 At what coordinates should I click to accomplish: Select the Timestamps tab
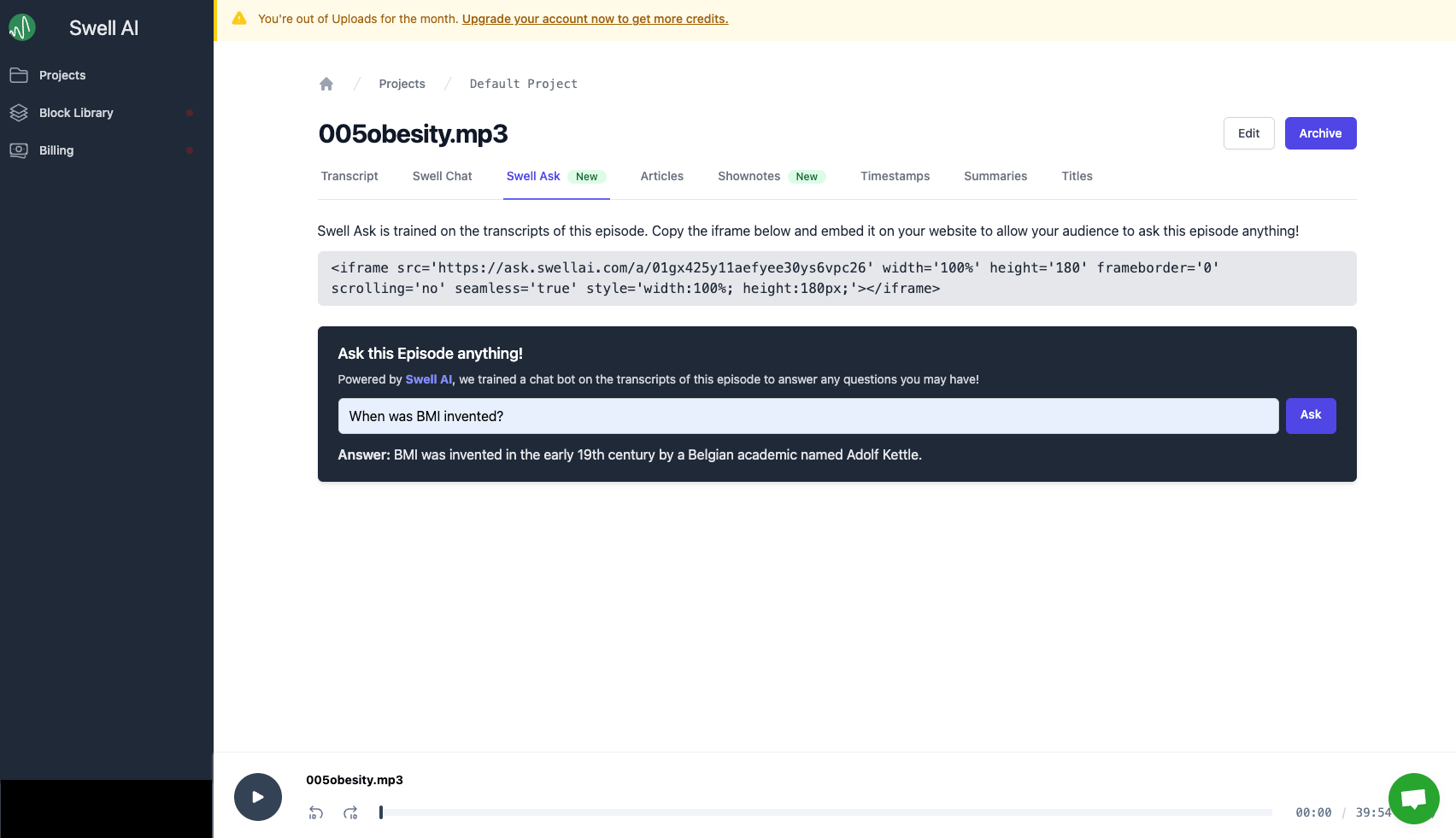click(x=895, y=176)
